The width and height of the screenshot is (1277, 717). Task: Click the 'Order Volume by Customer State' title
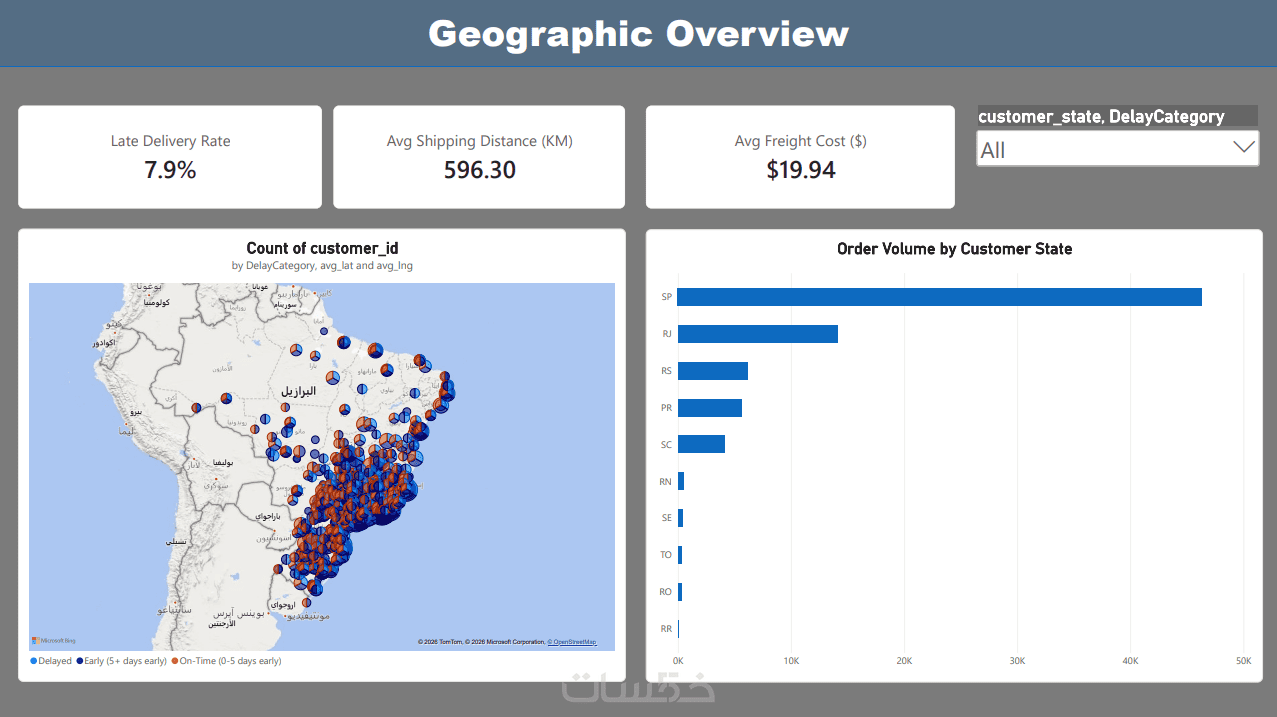pyautogui.click(x=954, y=249)
